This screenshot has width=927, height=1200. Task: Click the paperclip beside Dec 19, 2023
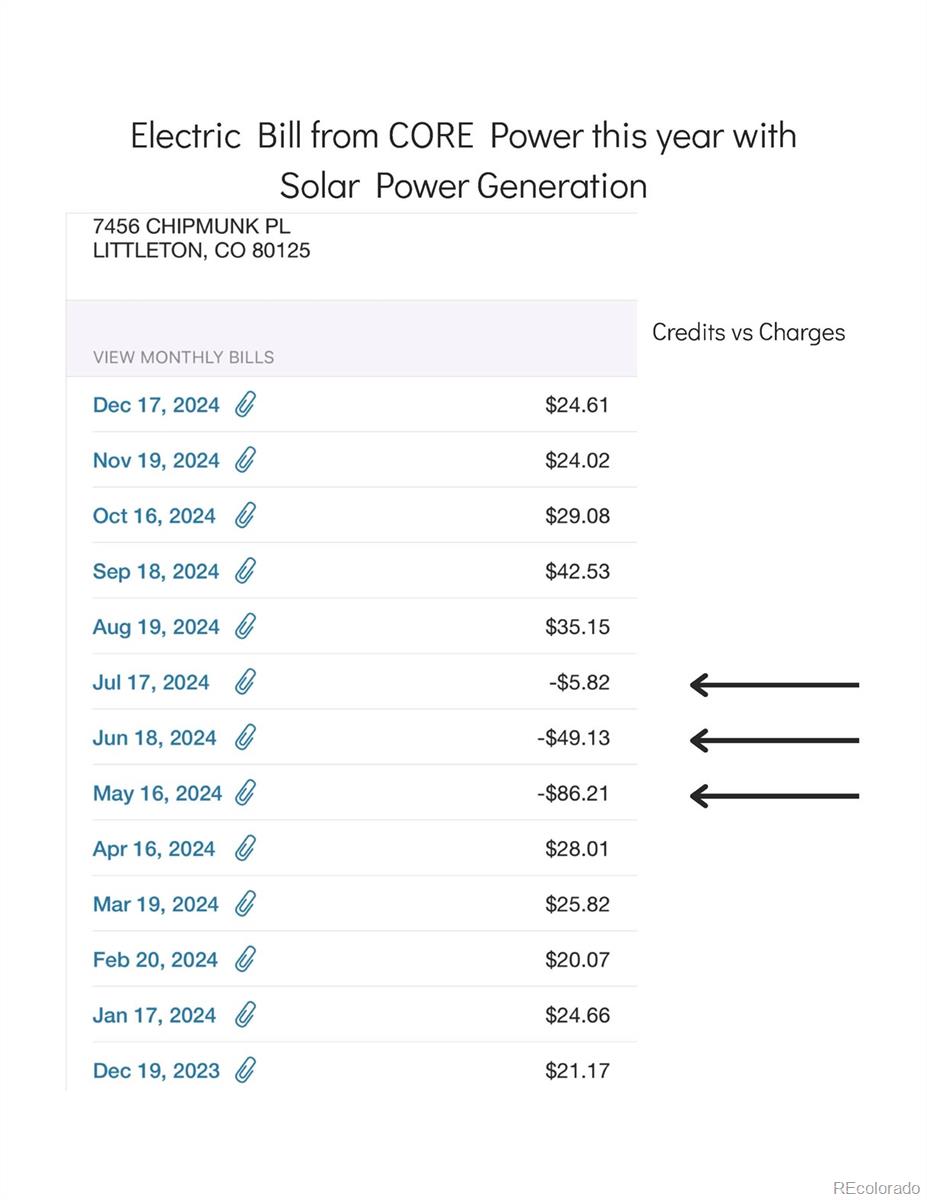click(x=245, y=1071)
